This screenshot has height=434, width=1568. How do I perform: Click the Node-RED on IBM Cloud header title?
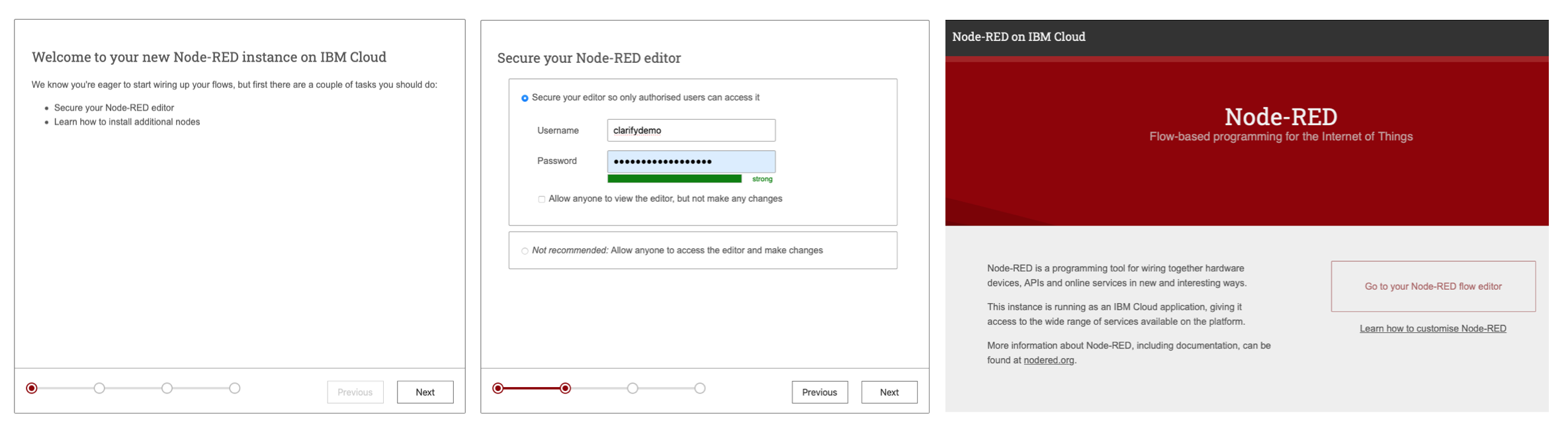(1018, 37)
